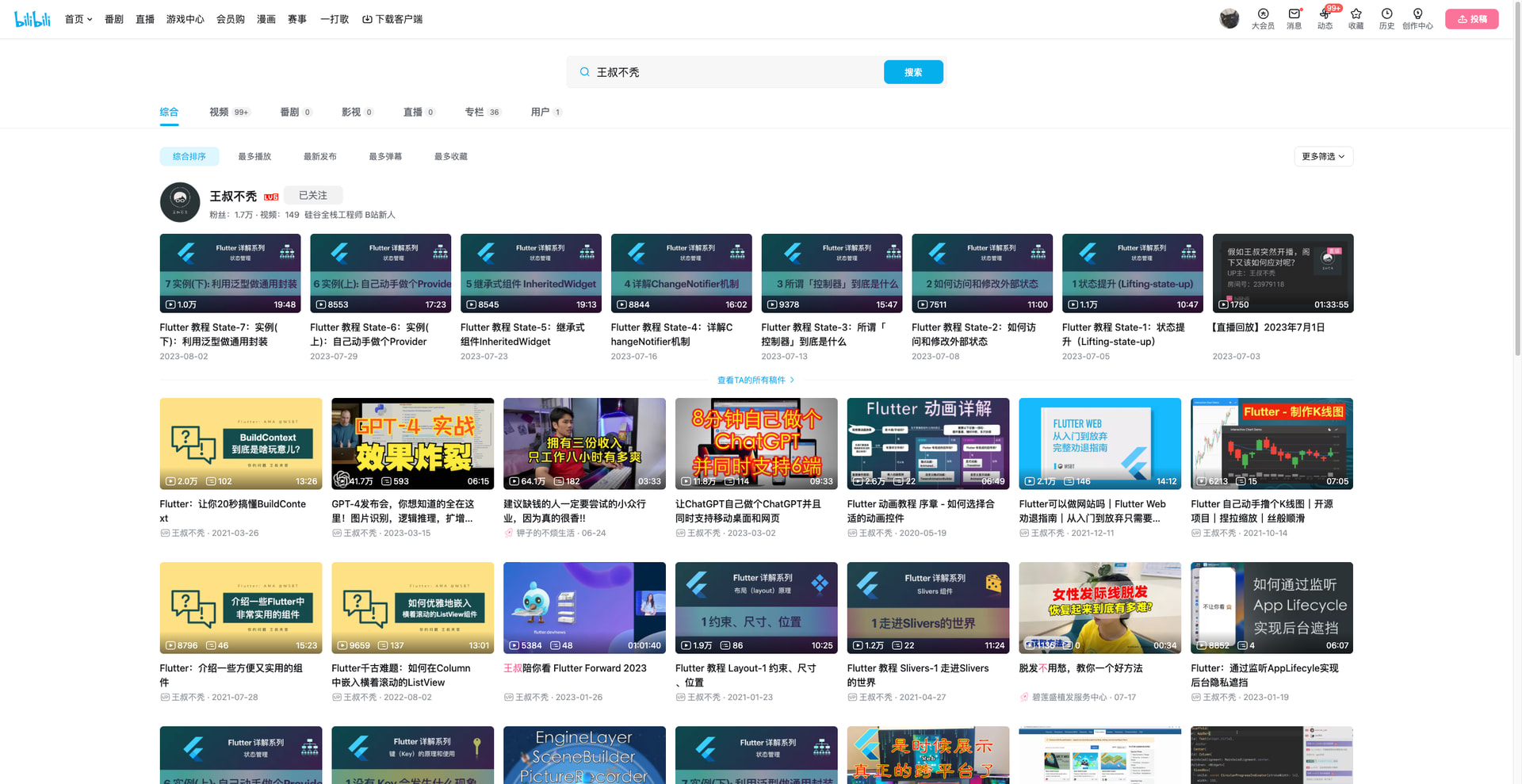Click uploader 钾子的不烦生活 link
1522x784 pixels.
pos(545,534)
